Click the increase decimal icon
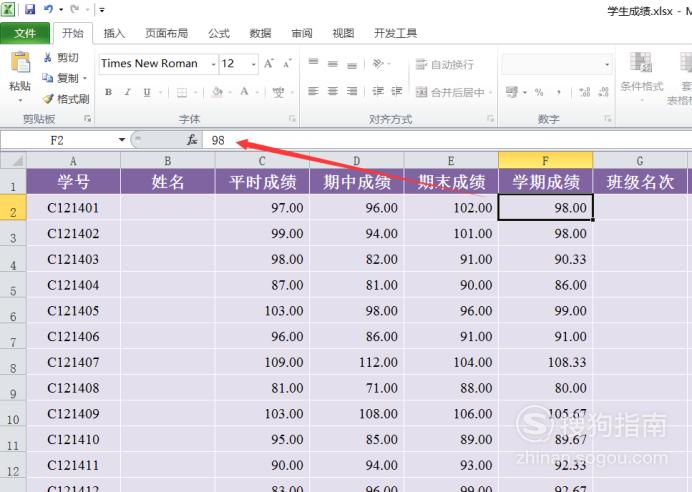Image resolution: width=692 pixels, height=492 pixels. (584, 92)
